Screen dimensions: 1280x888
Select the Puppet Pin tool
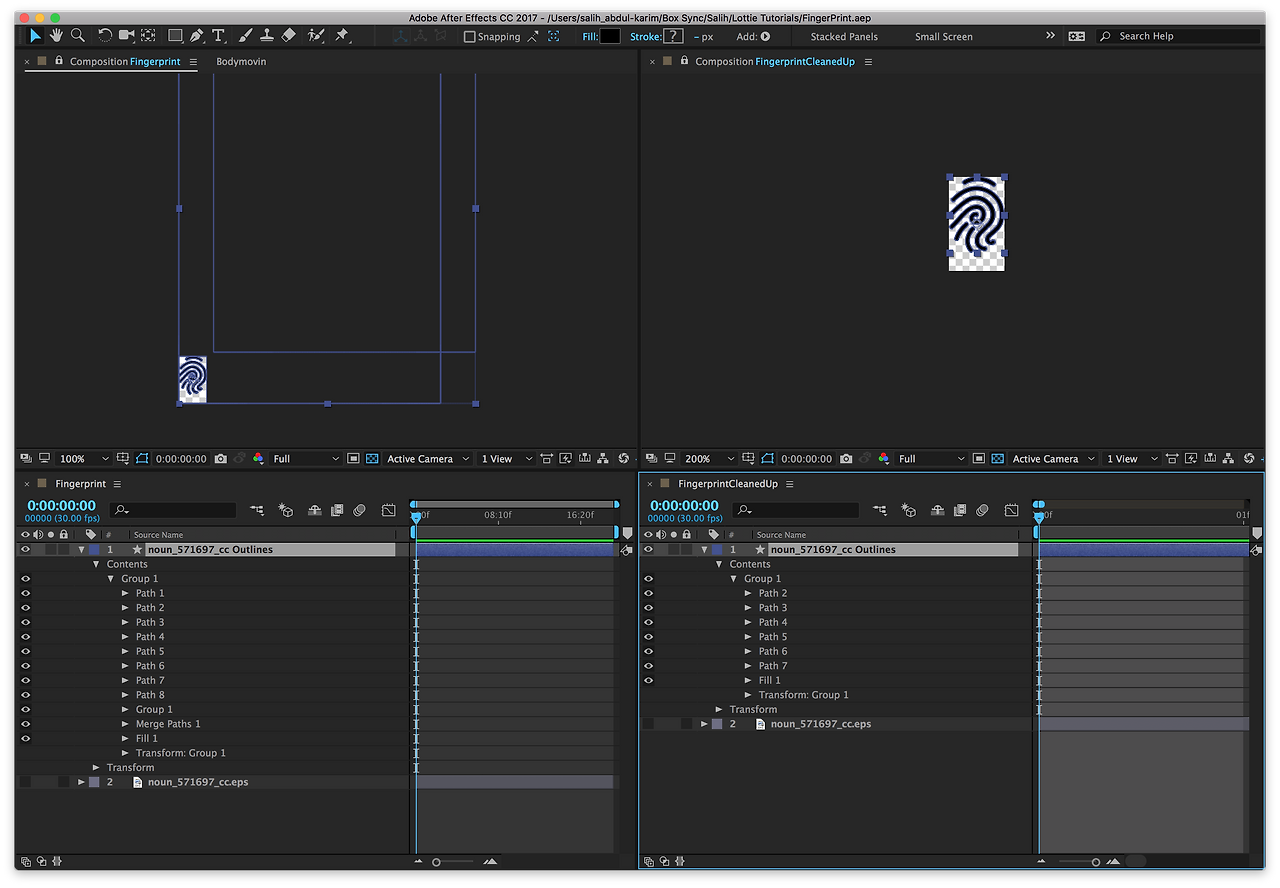[342, 36]
